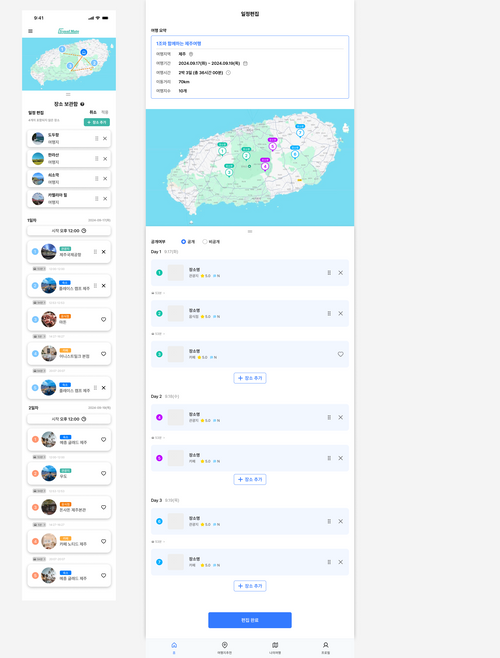
Task: Select marker 3 on the mobile map
Action: click(x=70, y=66)
